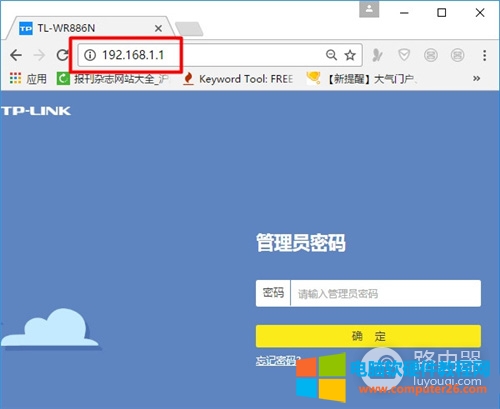
Task: Show more bookmarks with the double chevron
Action: pos(476,79)
